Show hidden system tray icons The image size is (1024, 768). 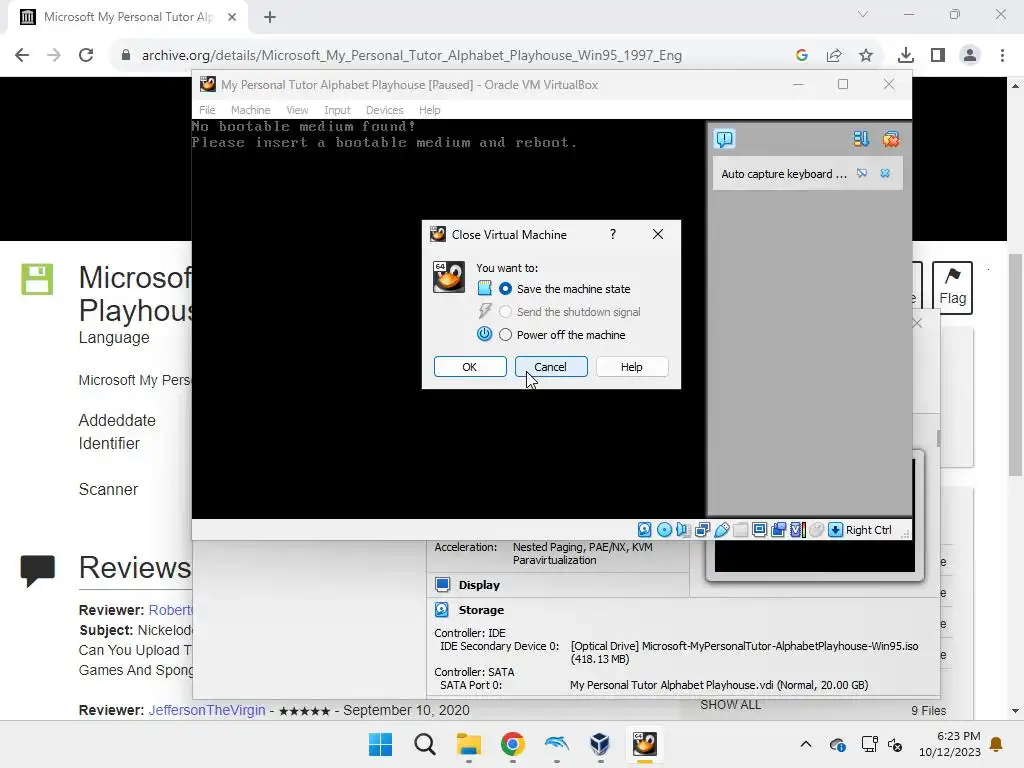[x=806, y=744]
